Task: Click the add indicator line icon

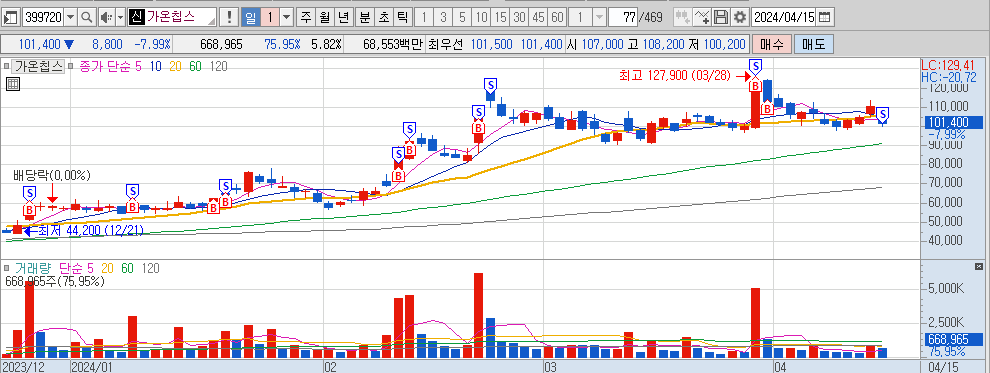Action: (x=701, y=17)
